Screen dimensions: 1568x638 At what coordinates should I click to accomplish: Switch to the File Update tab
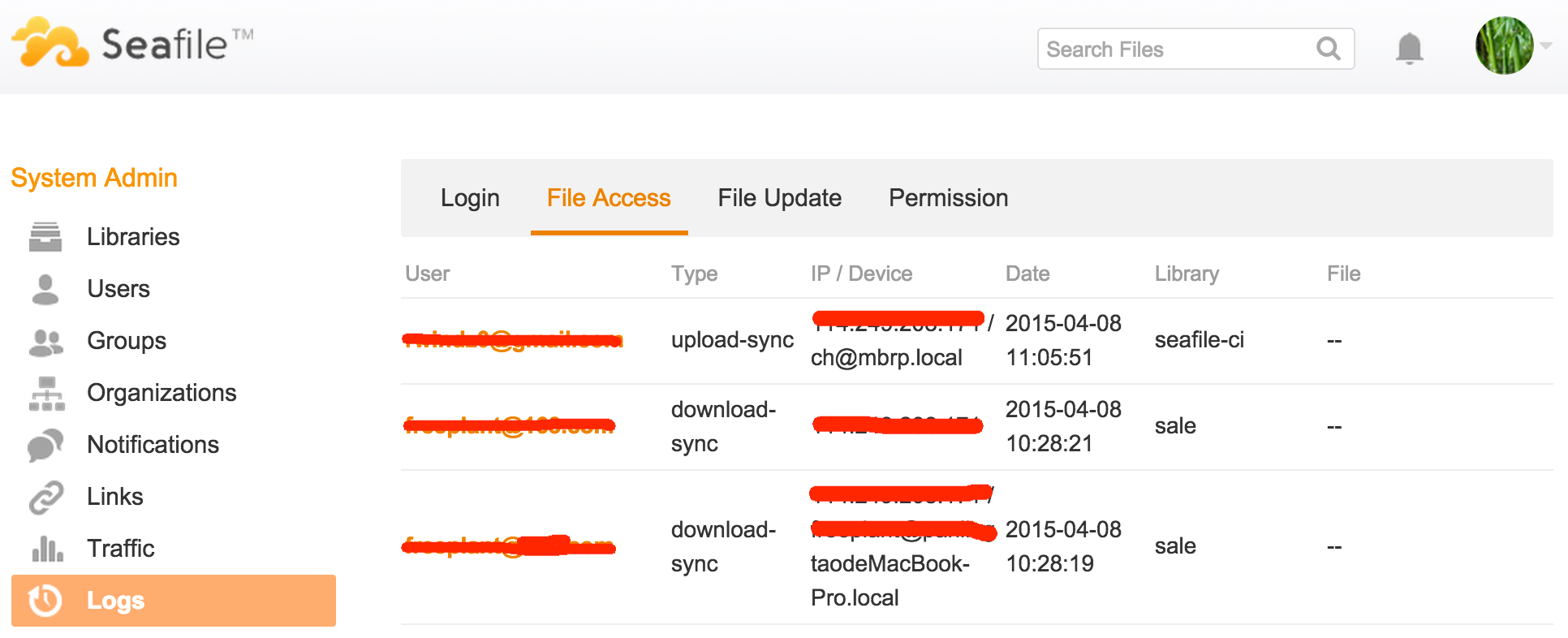pos(779,198)
